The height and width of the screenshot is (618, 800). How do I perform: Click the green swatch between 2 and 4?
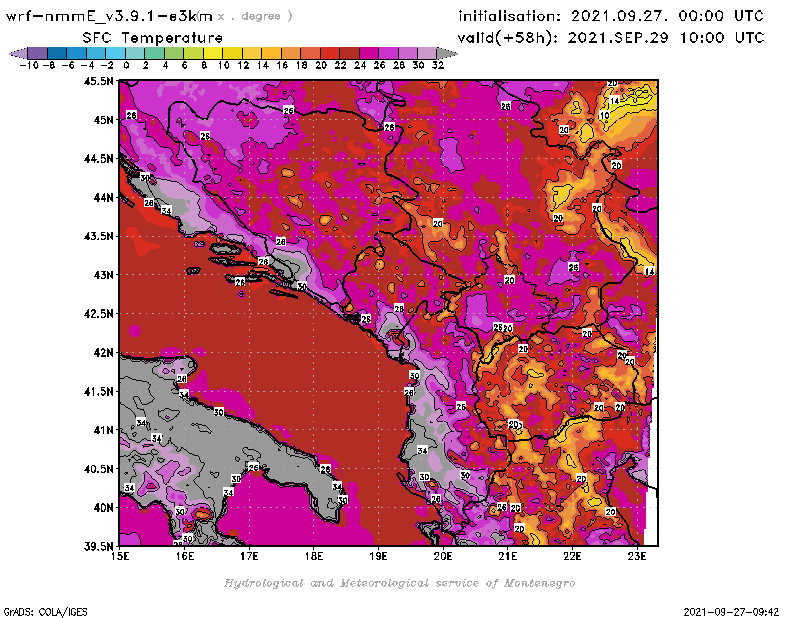point(155,54)
